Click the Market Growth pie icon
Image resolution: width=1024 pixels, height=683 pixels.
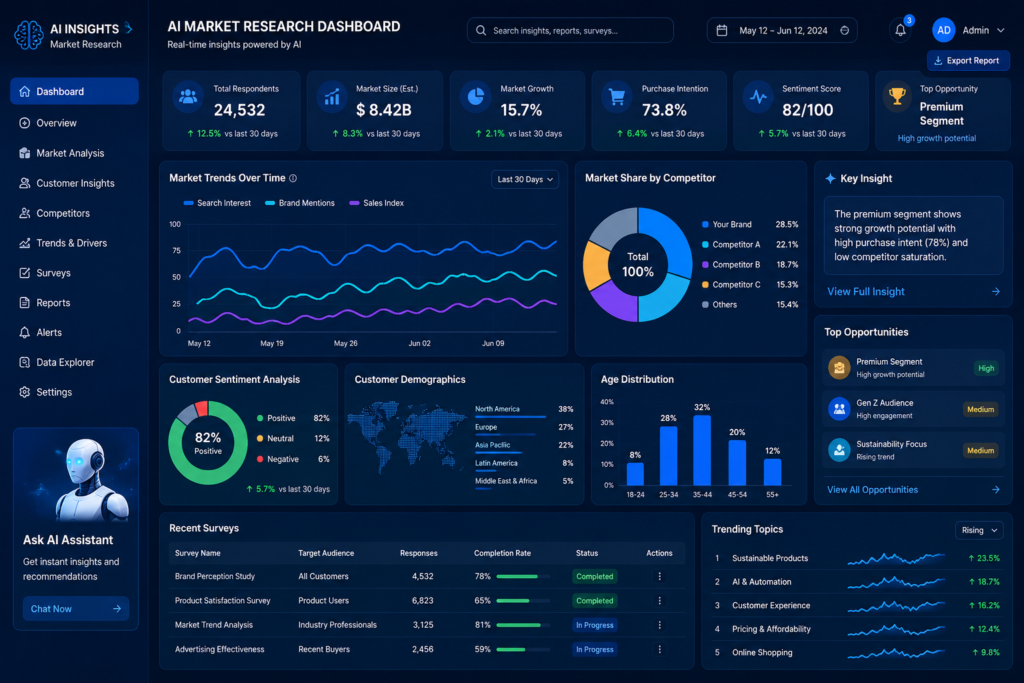pos(475,97)
